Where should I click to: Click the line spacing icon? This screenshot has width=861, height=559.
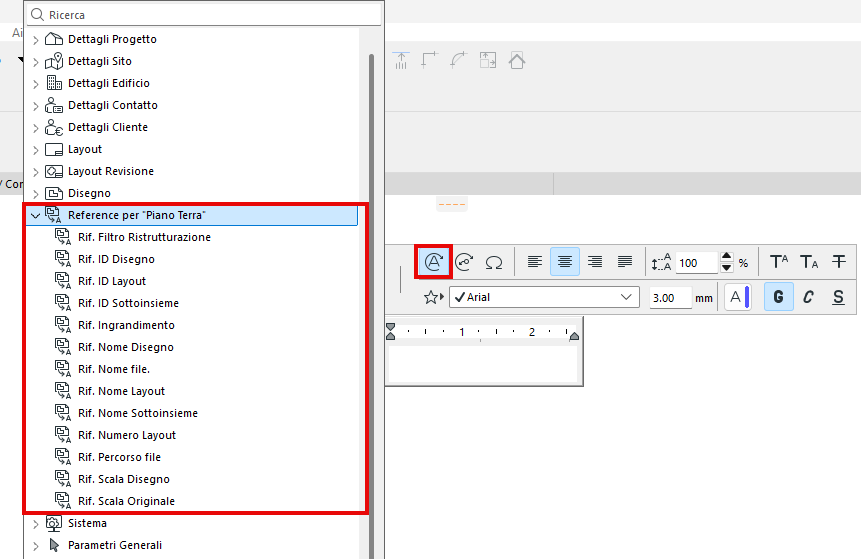(661, 262)
